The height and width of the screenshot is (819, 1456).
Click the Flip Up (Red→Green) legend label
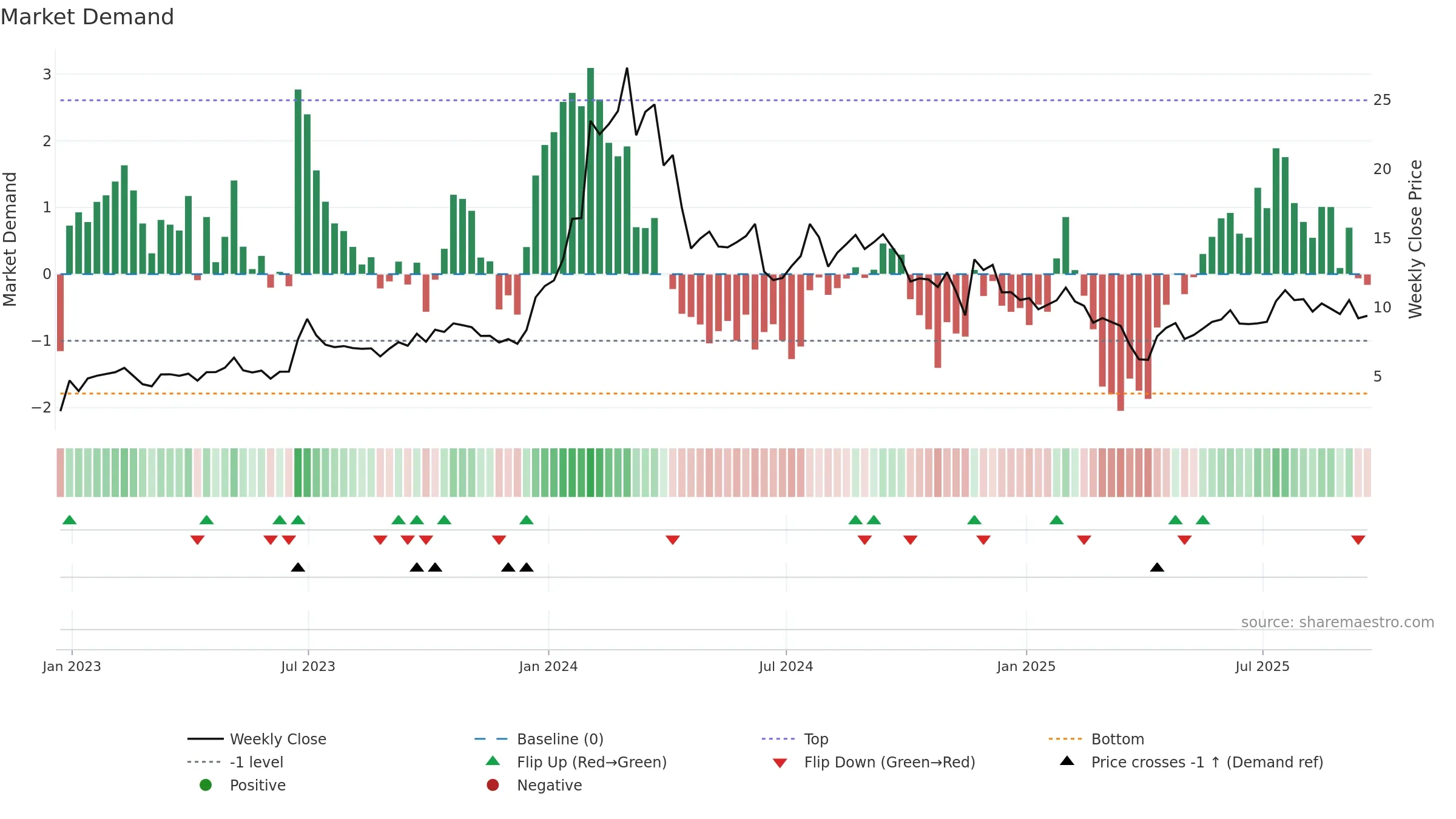[x=591, y=762]
